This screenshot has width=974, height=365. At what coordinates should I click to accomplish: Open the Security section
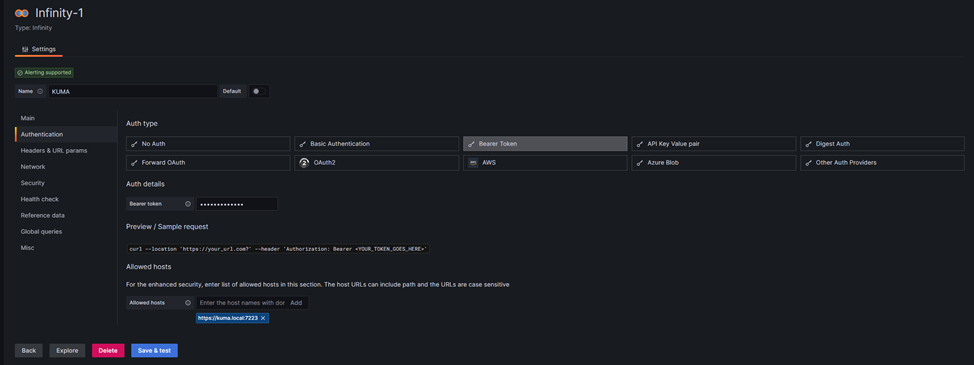(32, 182)
